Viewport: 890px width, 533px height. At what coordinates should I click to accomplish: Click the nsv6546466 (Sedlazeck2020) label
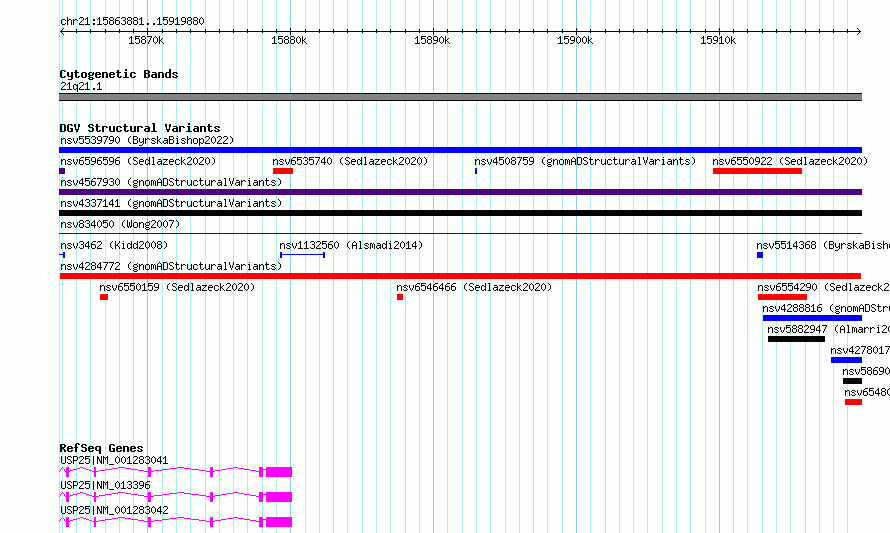pyautogui.click(x=474, y=287)
